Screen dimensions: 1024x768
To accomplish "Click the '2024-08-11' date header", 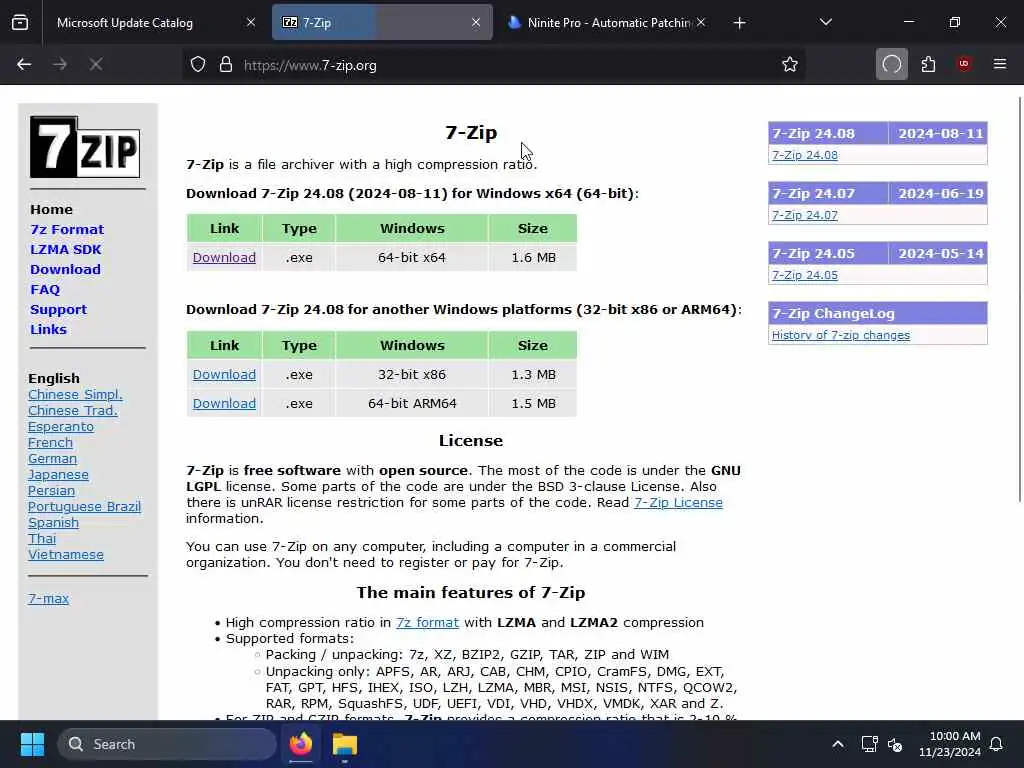I will (x=940, y=133).
